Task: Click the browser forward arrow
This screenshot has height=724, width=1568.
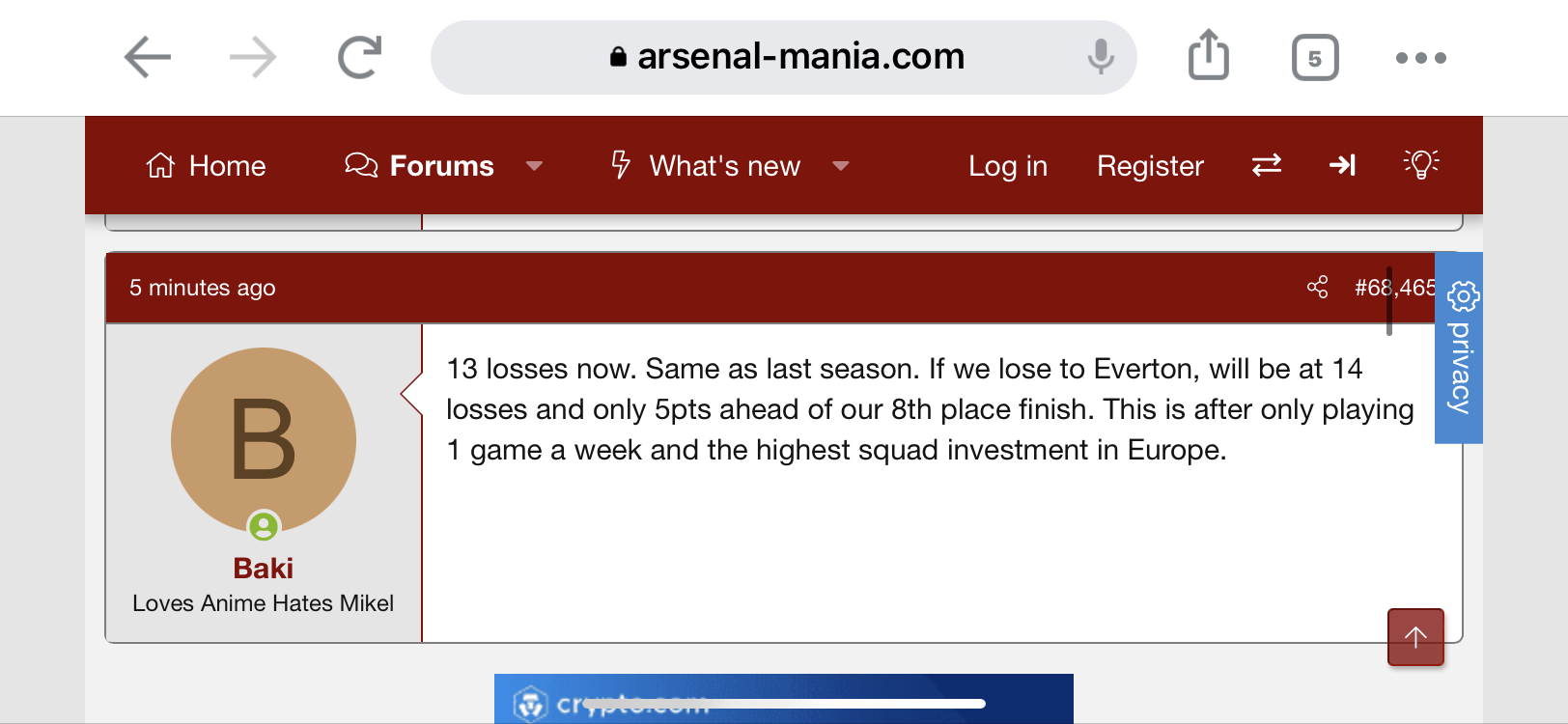Action: [x=253, y=57]
